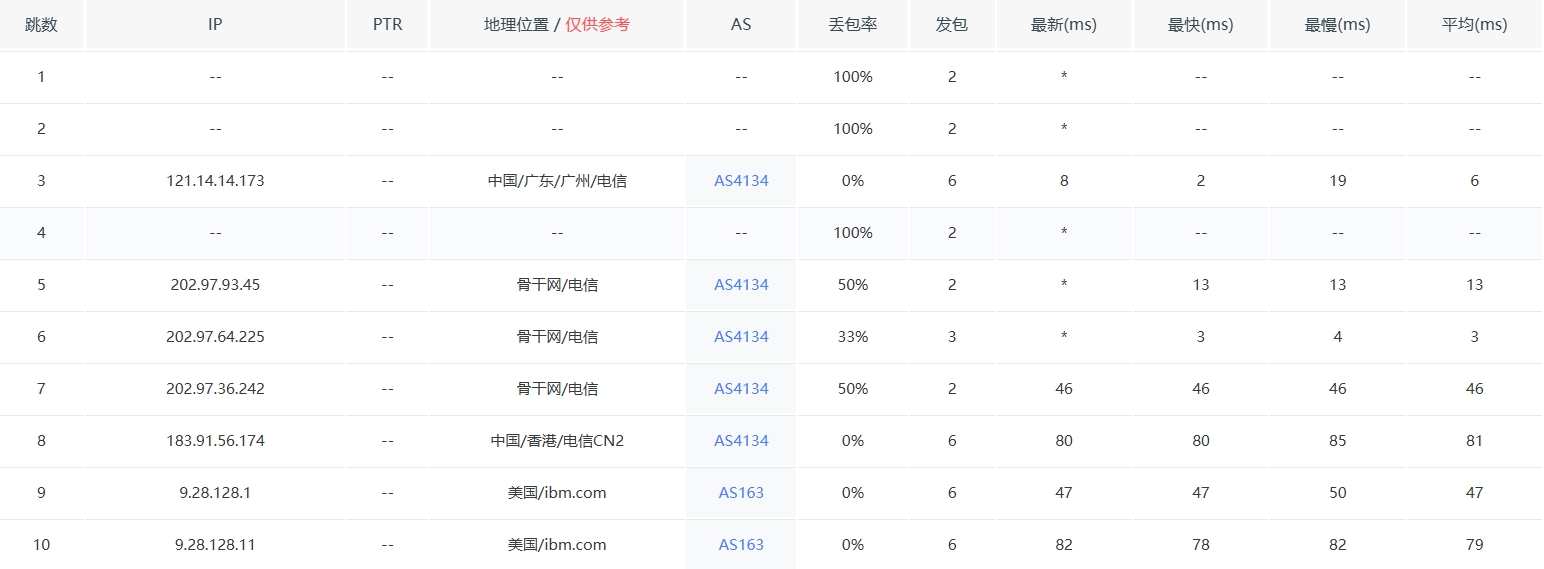Click the average value 81 in hop 8
The image size is (1544, 569).
pyautogui.click(x=1475, y=441)
